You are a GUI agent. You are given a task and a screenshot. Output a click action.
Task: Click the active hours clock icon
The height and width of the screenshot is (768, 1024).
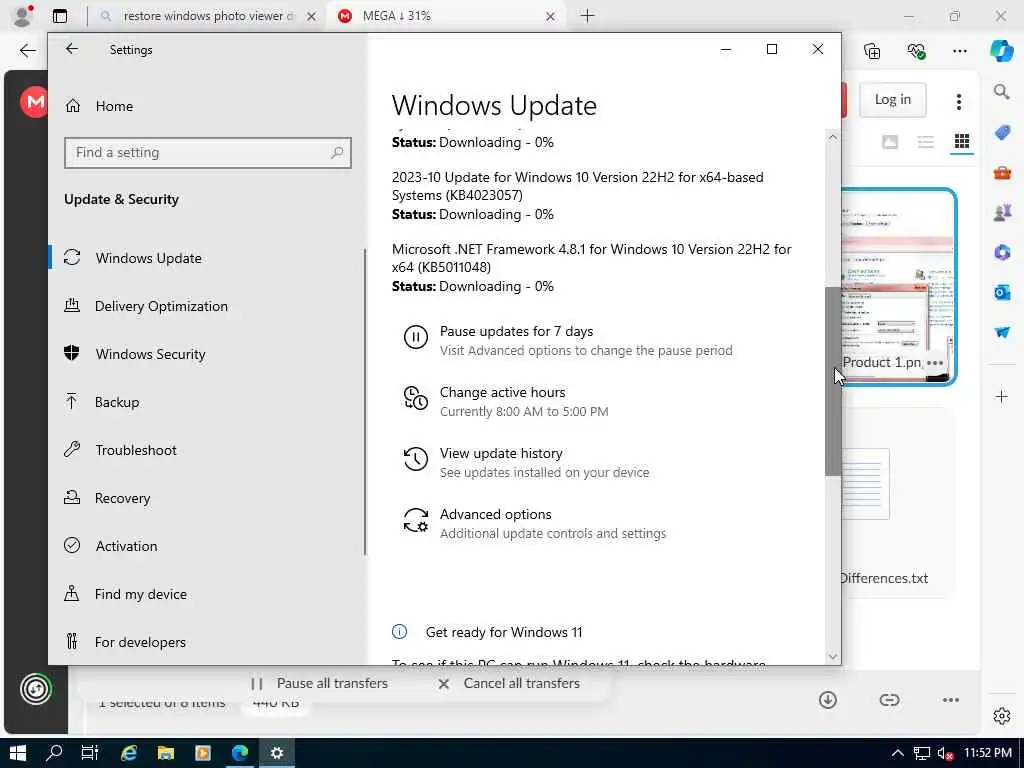tap(416, 398)
